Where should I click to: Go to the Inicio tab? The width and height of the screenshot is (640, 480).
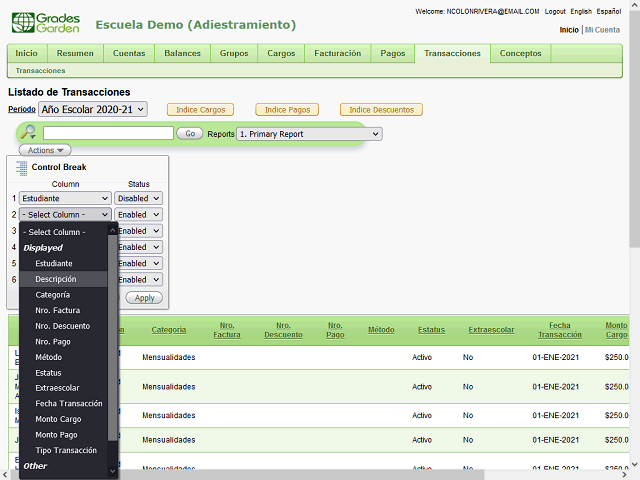pos(27,53)
